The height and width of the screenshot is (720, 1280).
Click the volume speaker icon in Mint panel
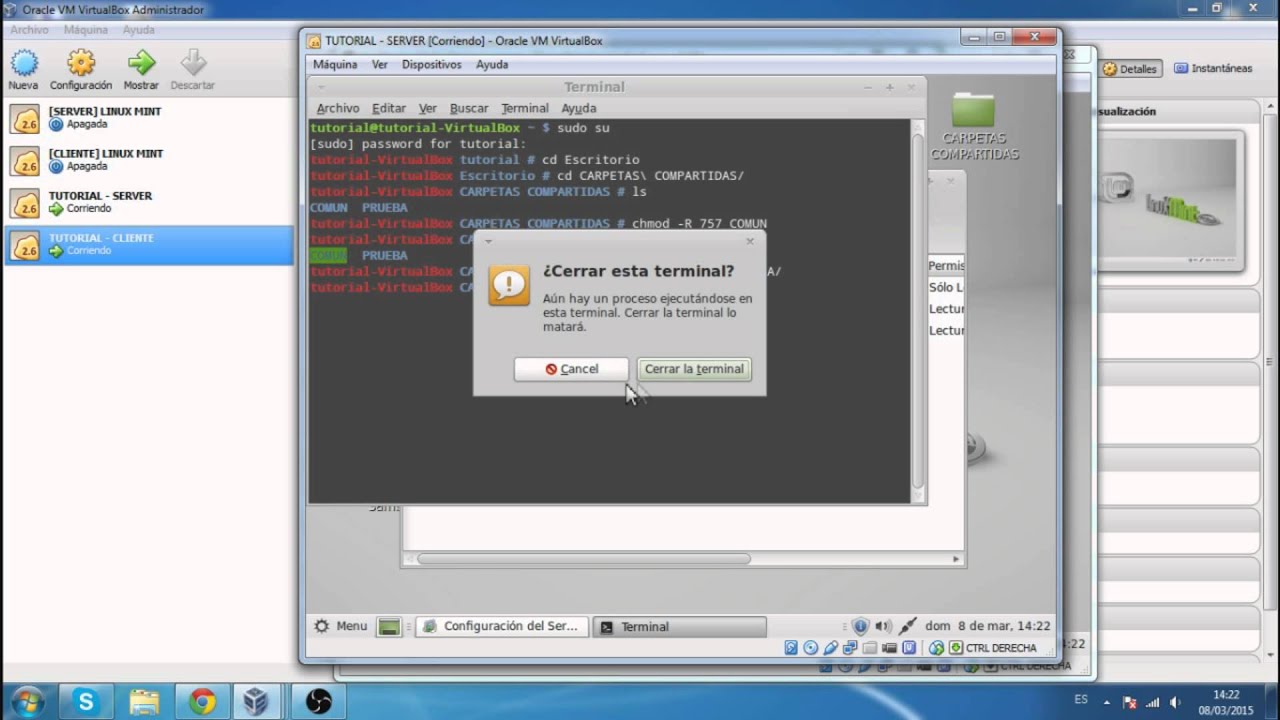(883, 626)
